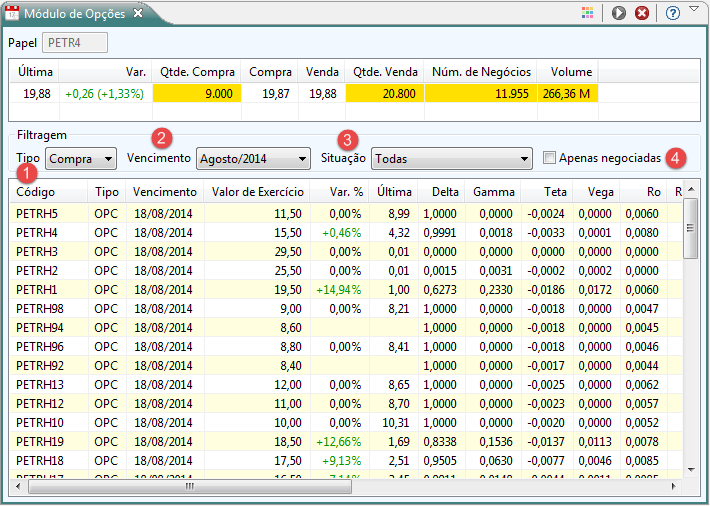Screen dimensions: 710x506
Task: Select the PETRH19 option row
Action: pos(346,442)
